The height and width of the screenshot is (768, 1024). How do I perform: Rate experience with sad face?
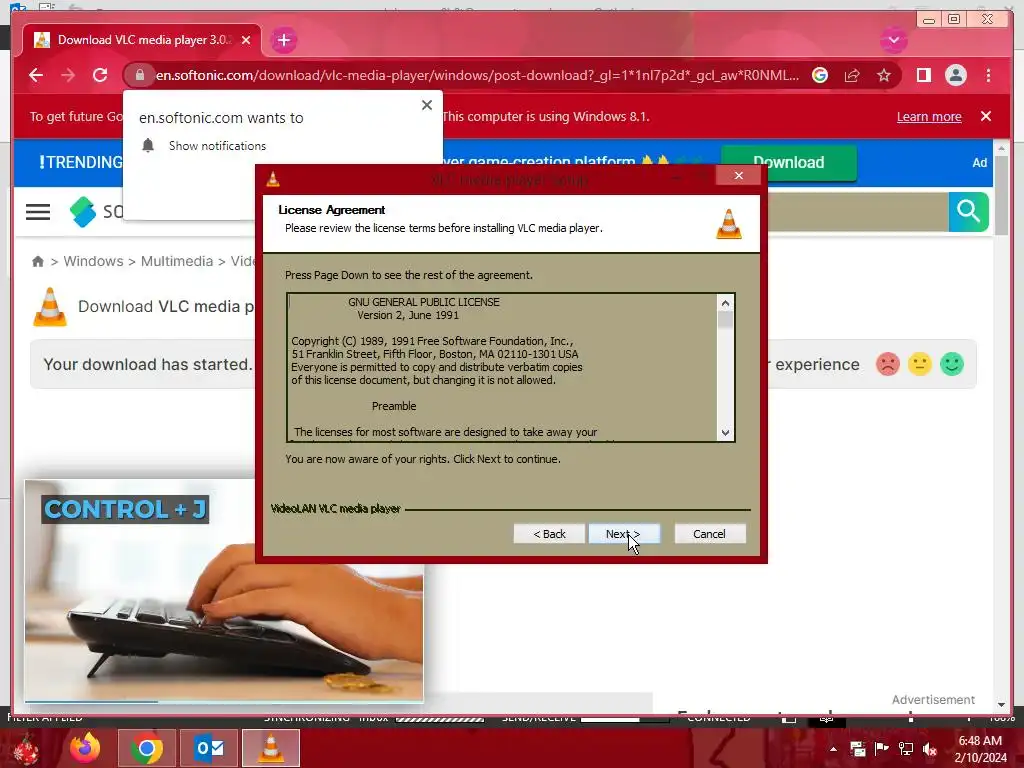tap(888, 364)
